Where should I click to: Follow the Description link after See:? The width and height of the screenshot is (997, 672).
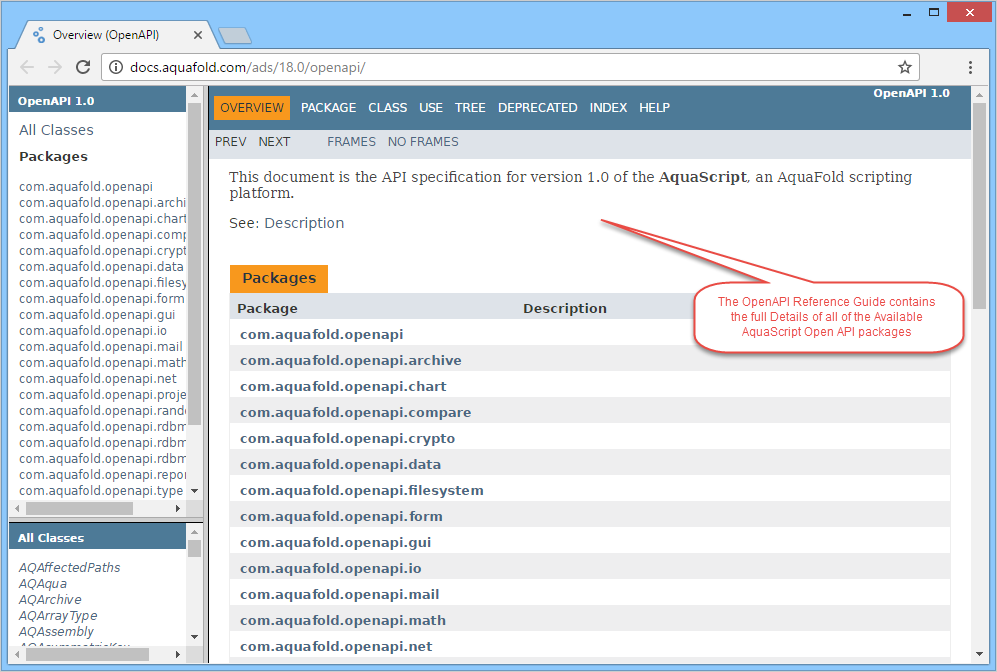coord(304,223)
